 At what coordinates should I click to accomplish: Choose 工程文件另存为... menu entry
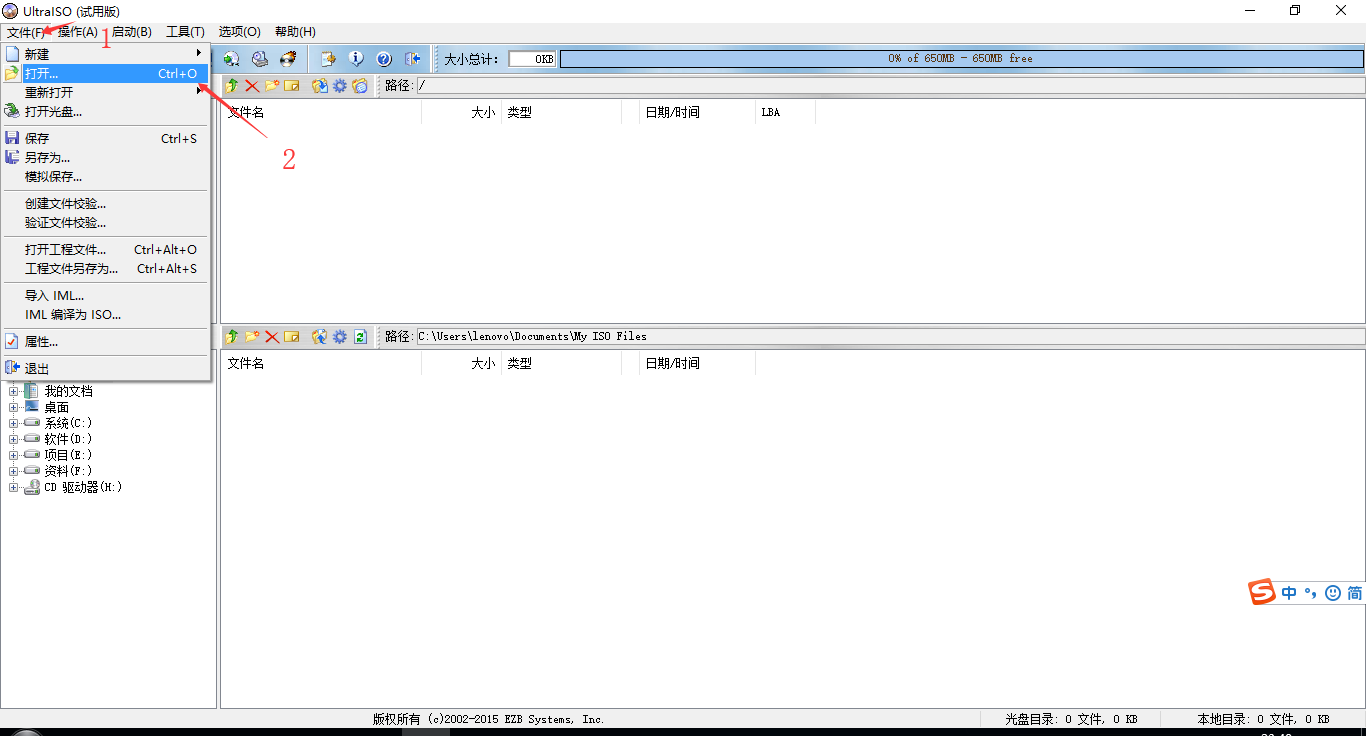click(x=105, y=268)
